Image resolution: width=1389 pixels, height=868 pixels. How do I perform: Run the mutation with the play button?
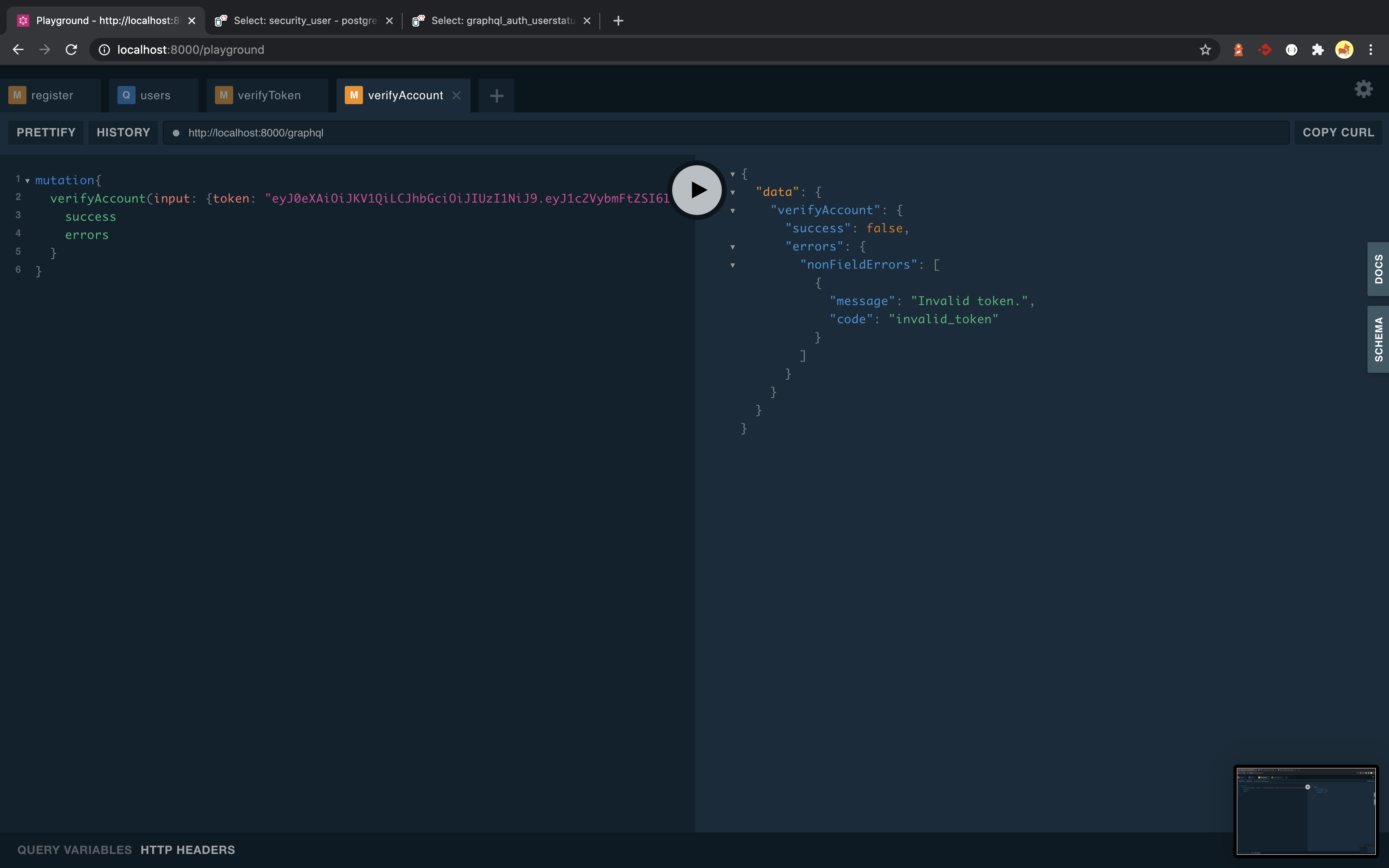coord(697,190)
